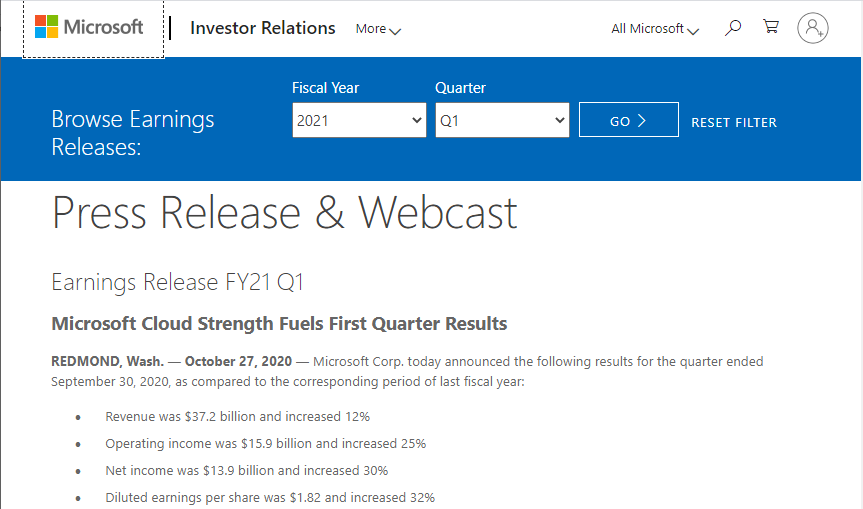The width and height of the screenshot is (863, 509).
Task: Click the Microsoft logo
Action: 90,27
